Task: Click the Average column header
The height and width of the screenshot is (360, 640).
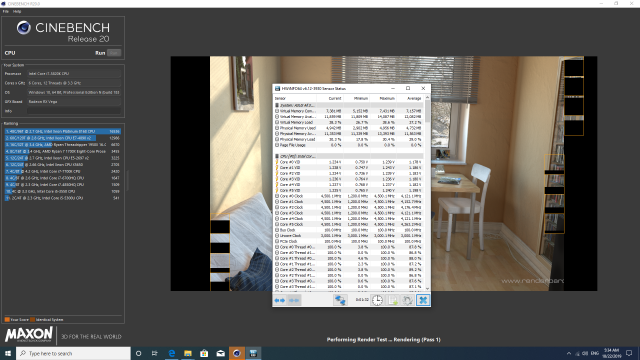Action: (x=410, y=98)
